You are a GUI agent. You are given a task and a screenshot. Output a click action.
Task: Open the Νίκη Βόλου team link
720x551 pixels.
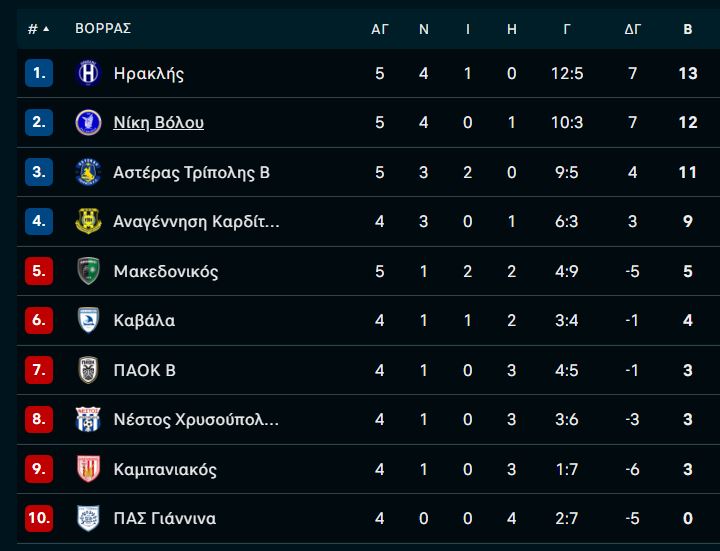pos(159,122)
